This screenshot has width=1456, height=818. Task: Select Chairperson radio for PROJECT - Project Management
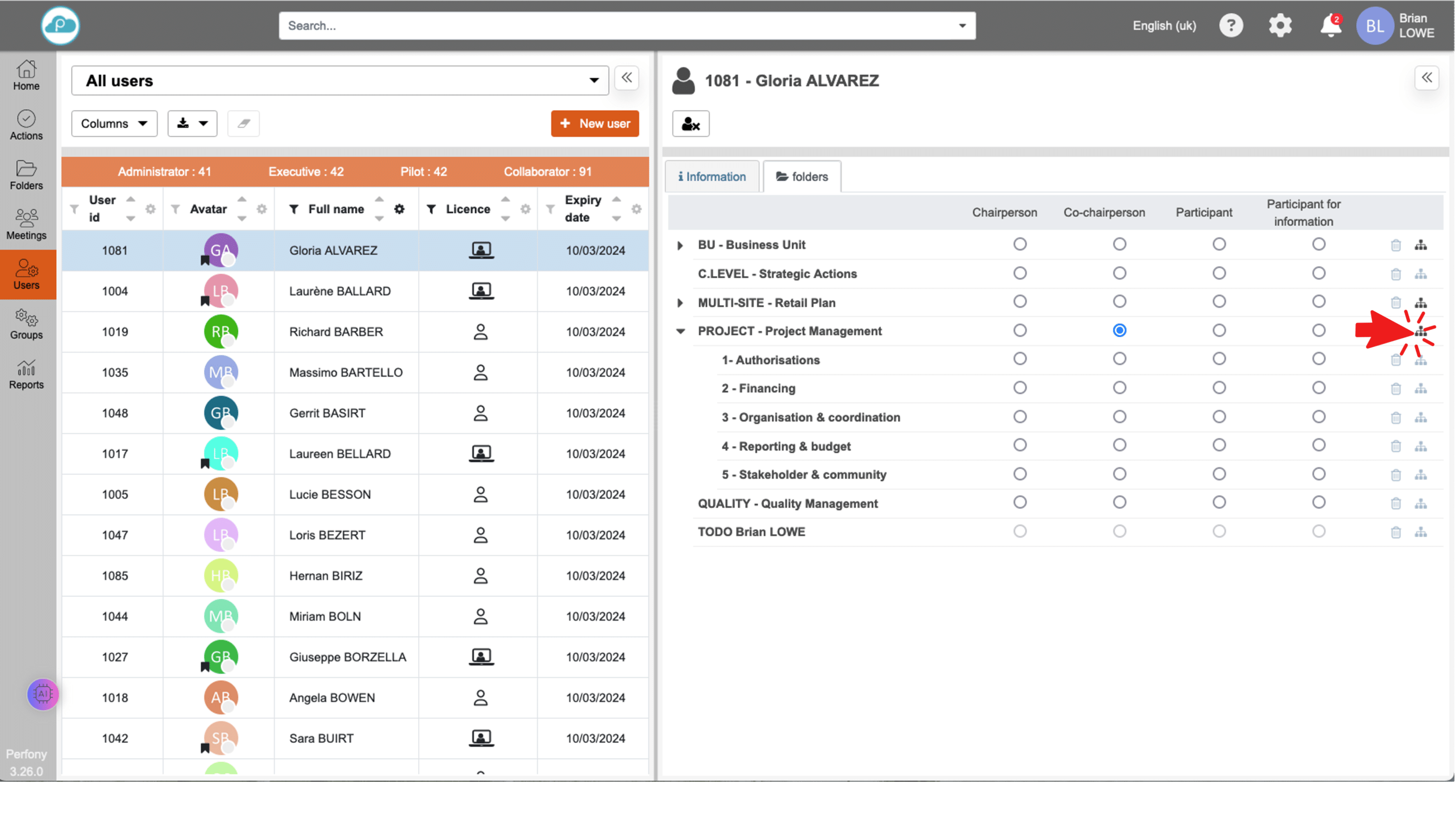[x=1020, y=330]
